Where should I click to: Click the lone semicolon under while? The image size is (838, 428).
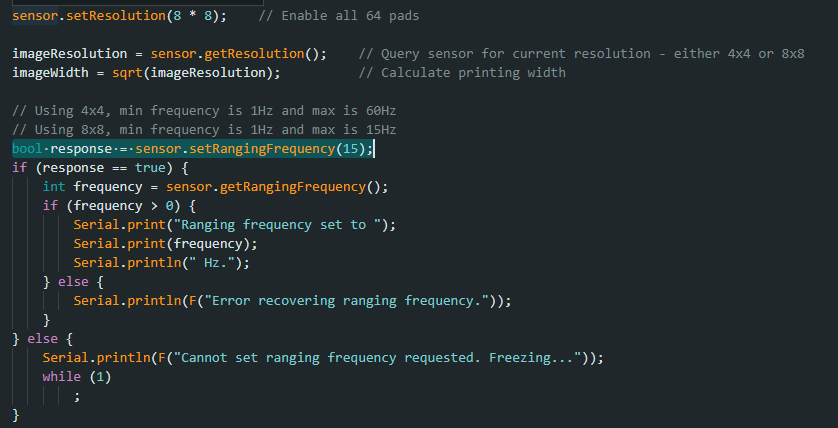[x=76, y=395]
